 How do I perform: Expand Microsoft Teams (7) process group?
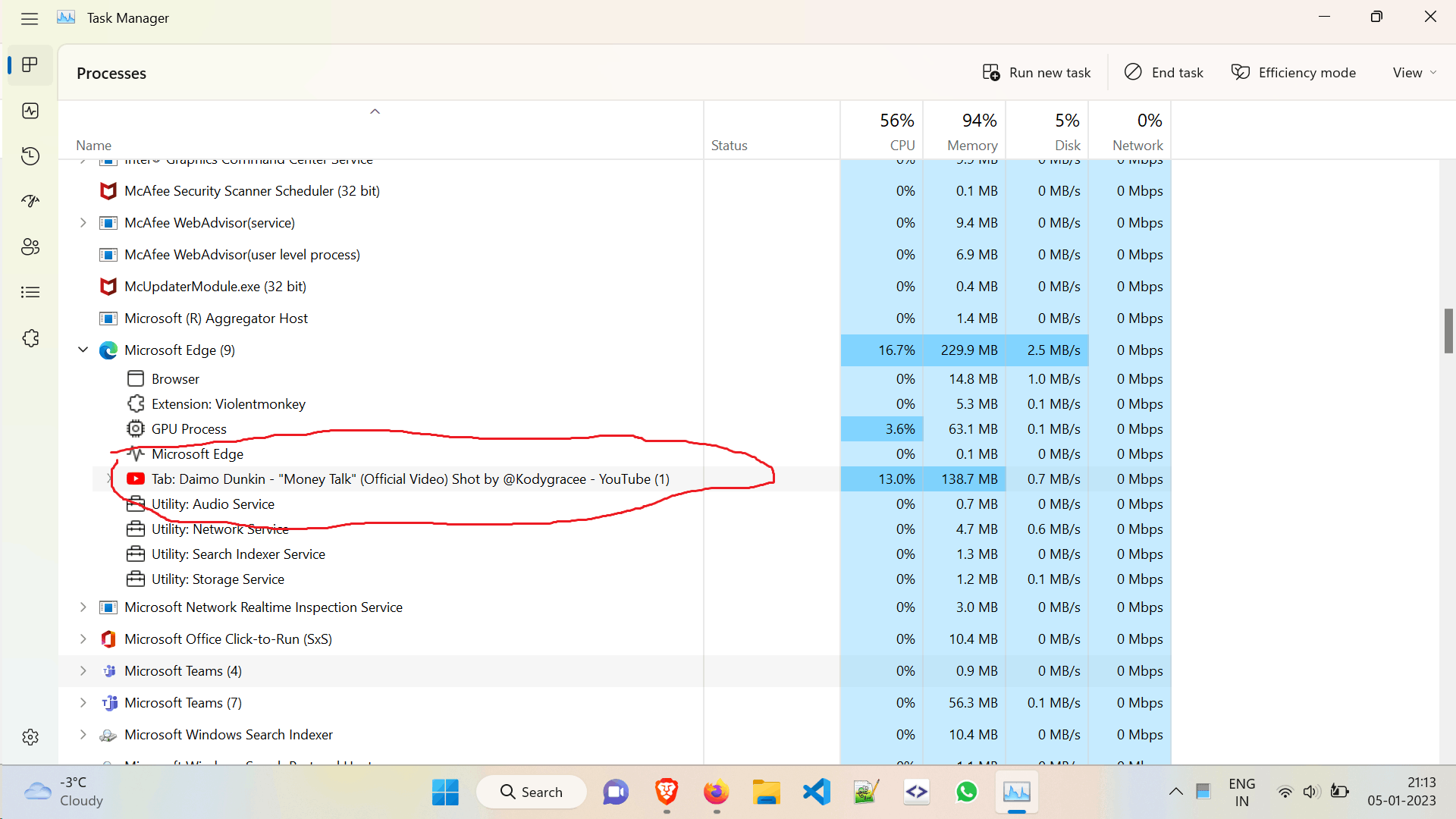tap(83, 703)
